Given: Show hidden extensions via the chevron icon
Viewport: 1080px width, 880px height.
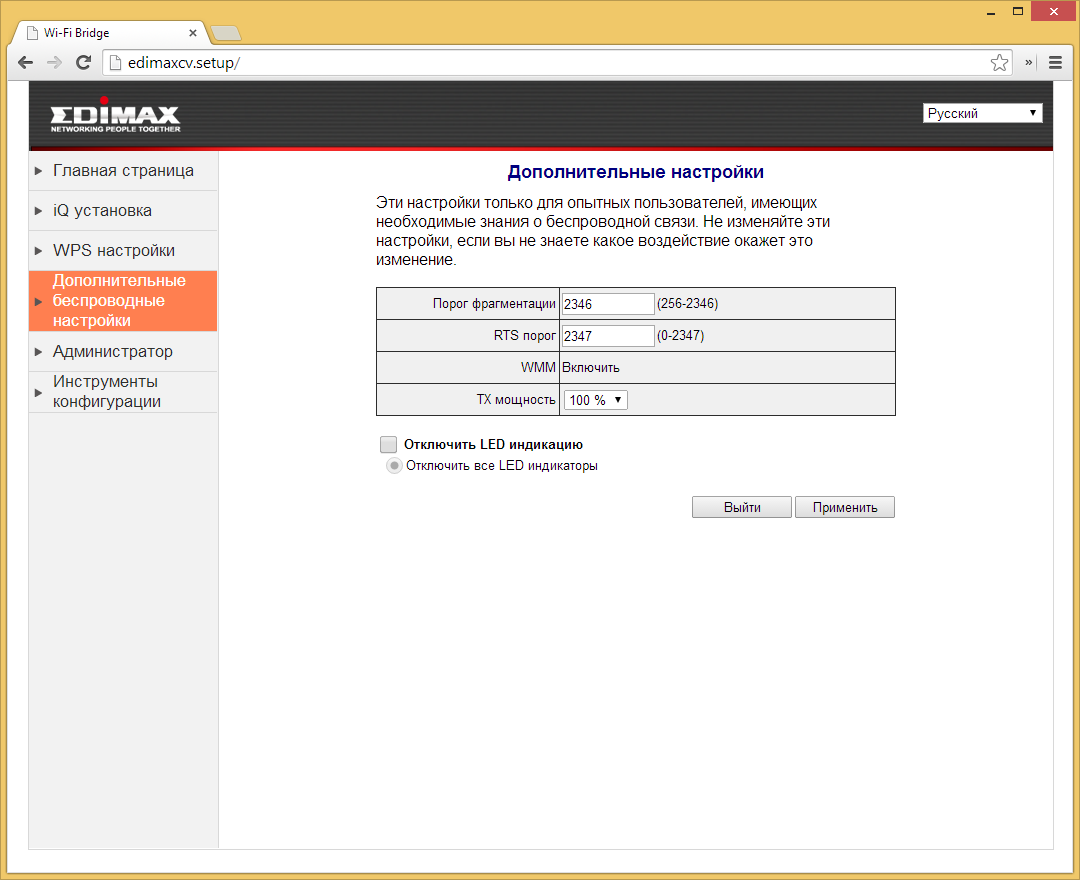Looking at the screenshot, I should [1028, 63].
